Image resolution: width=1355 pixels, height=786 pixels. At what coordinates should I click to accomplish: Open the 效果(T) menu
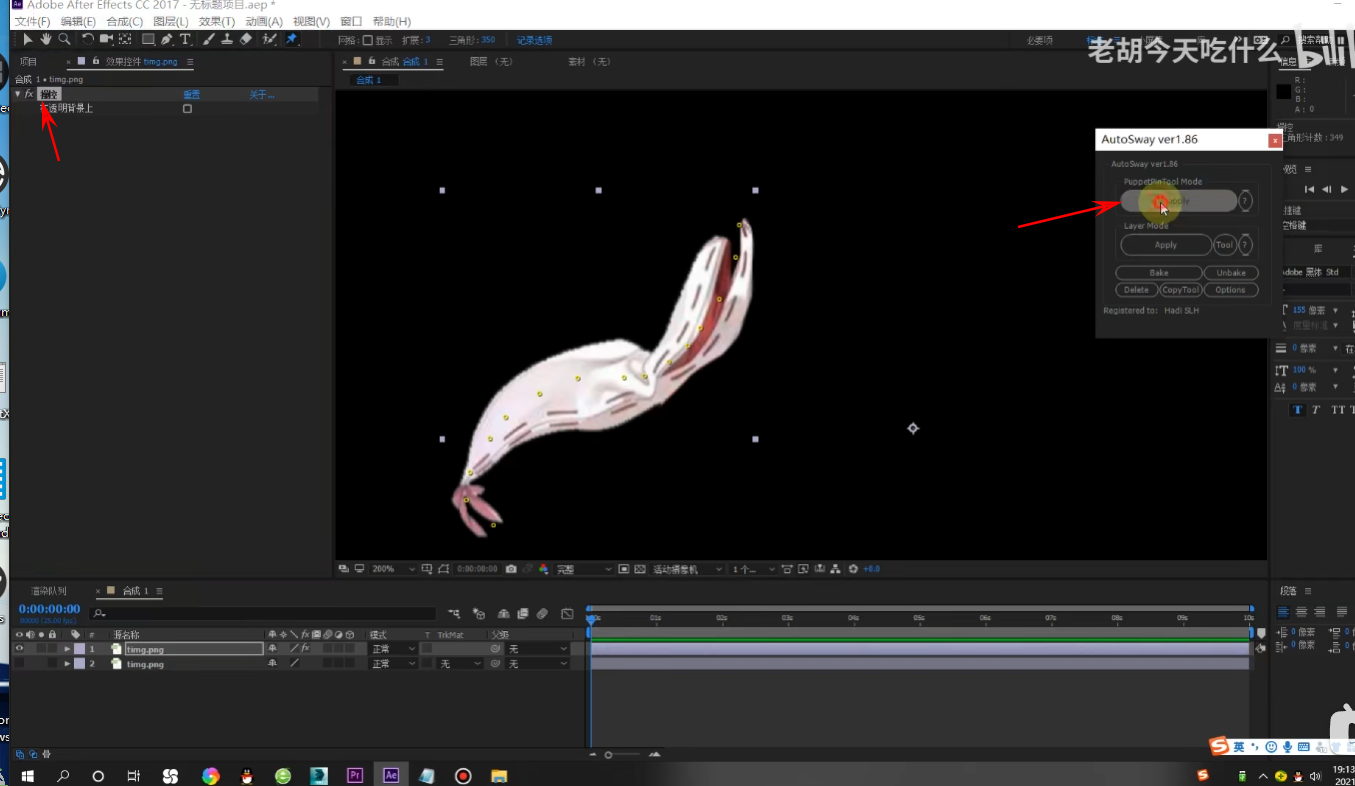[x=217, y=21]
